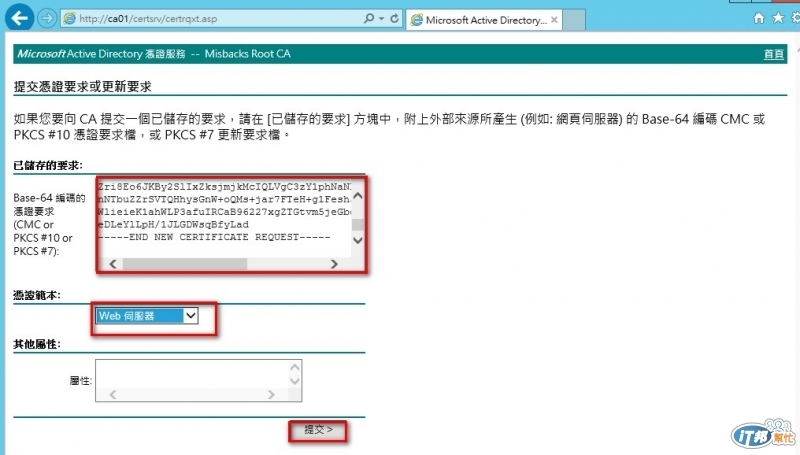Click the 提交憑證要求或更新要求 heading
Image resolution: width=800 pixels, height=455 pixels.
[83, 87]
